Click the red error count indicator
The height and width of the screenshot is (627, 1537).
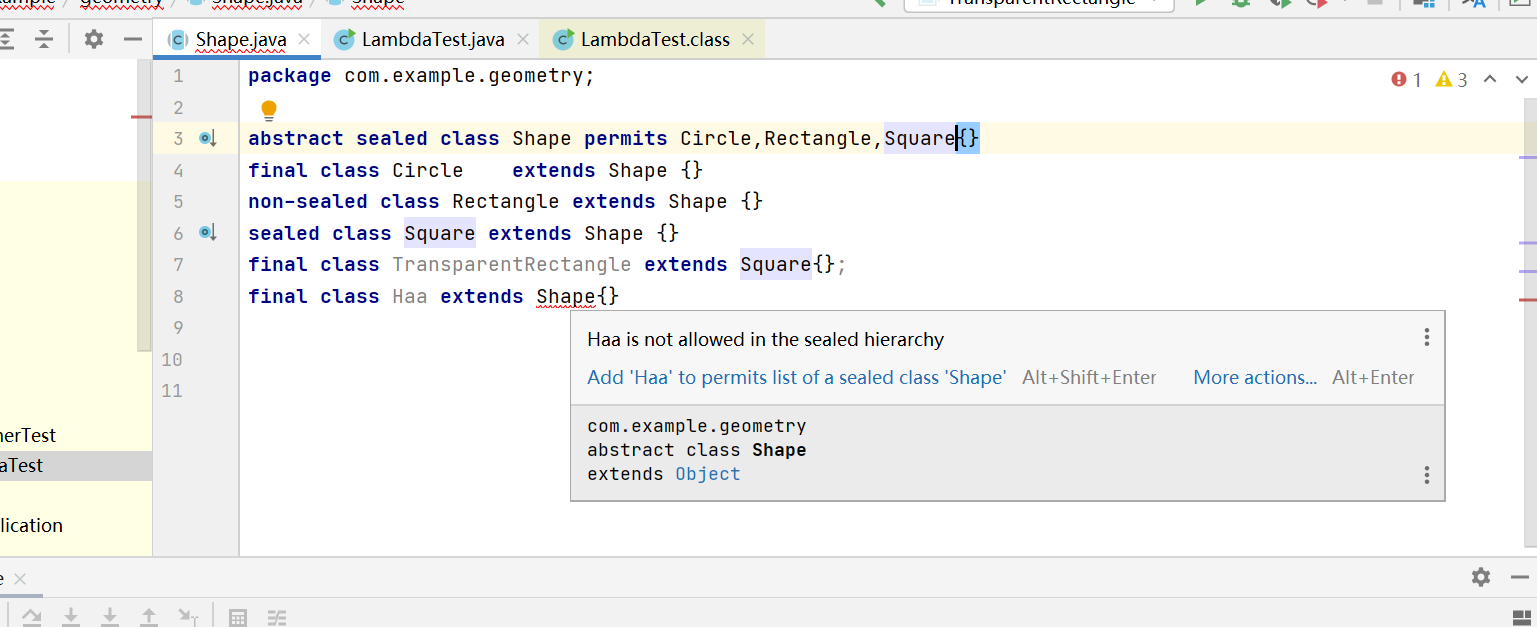tap(1407, 80)
